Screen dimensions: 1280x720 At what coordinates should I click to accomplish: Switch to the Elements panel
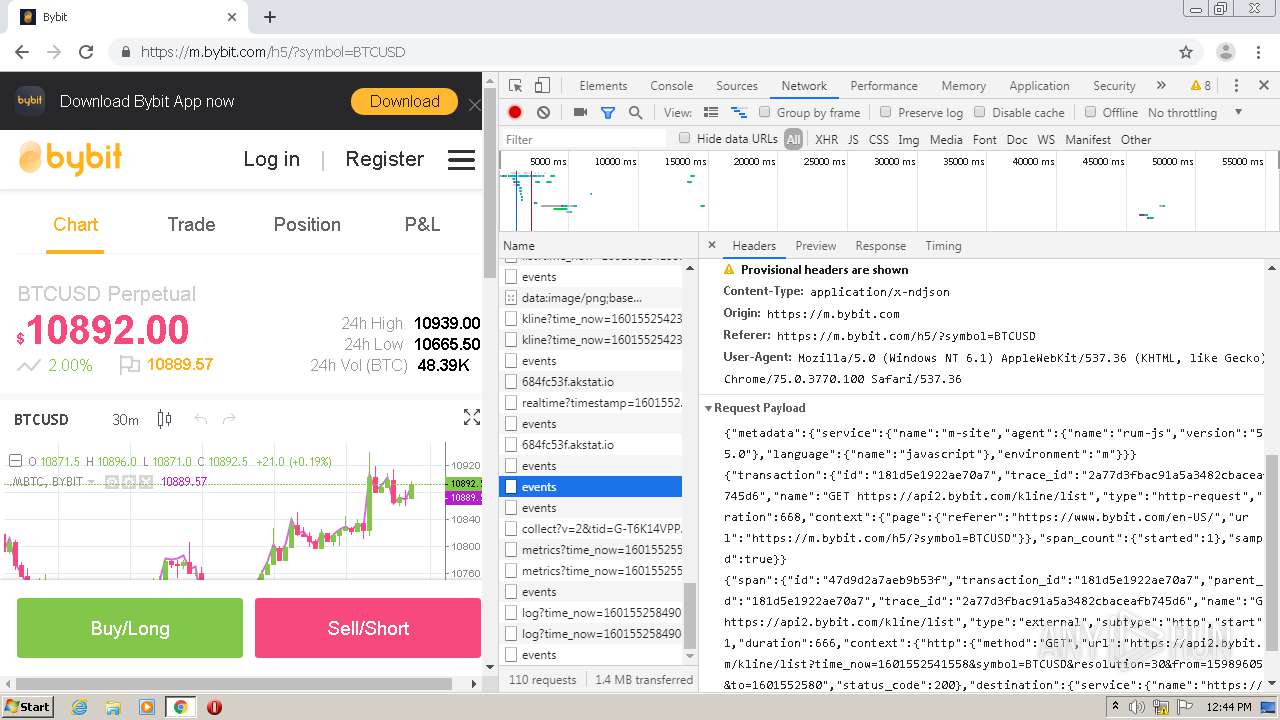coord(603,86)
